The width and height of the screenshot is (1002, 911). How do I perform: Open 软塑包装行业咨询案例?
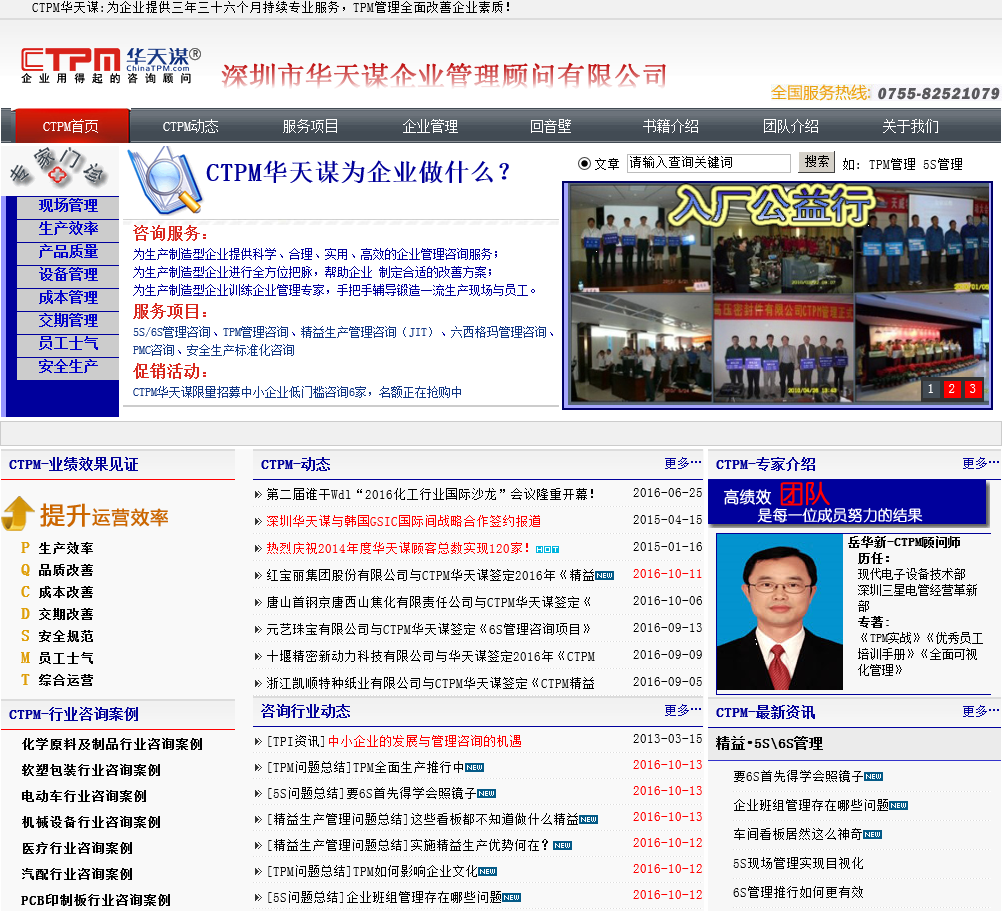(x=91, y=770)
